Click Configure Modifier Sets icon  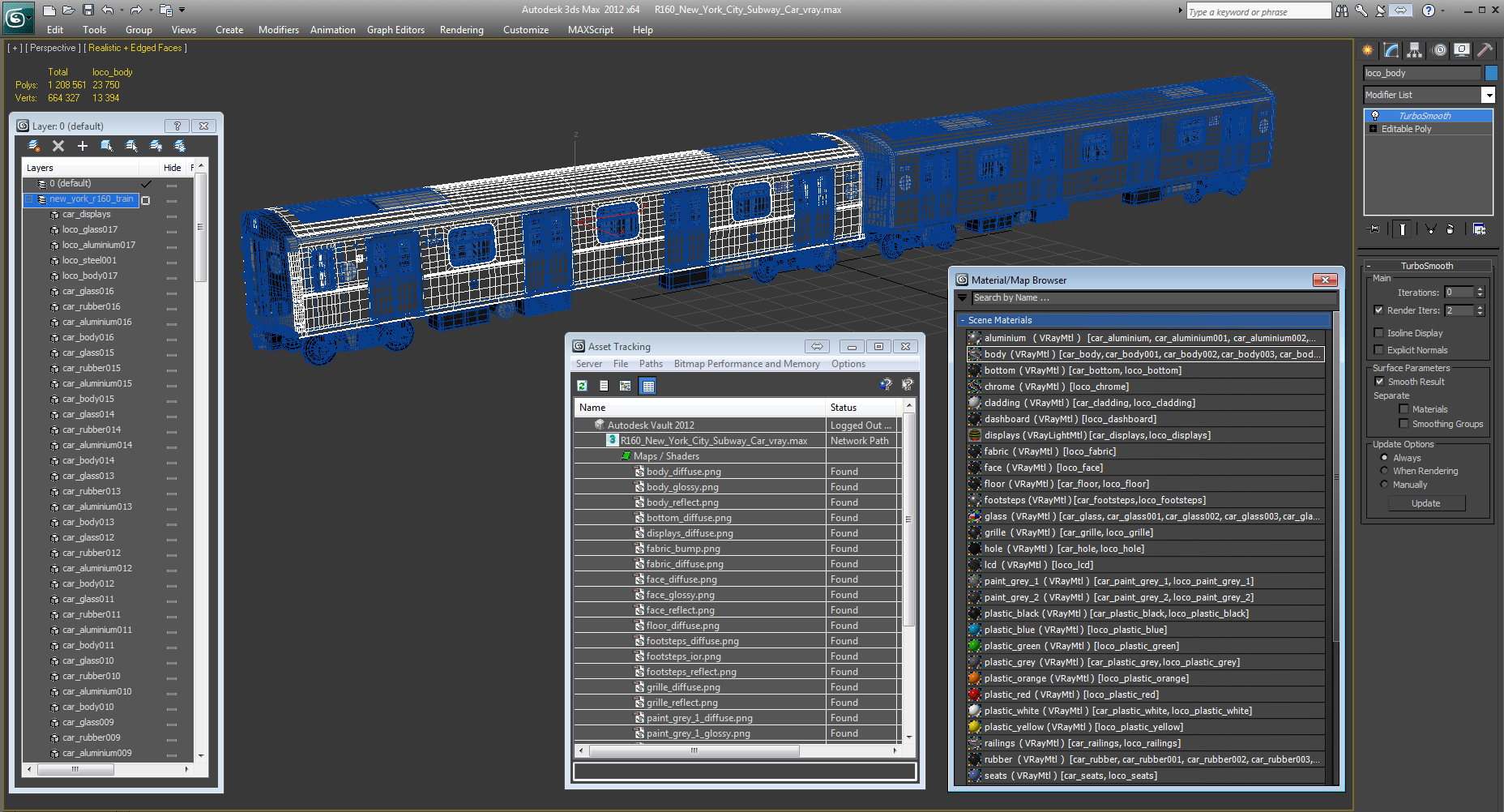coord(1479,229)
